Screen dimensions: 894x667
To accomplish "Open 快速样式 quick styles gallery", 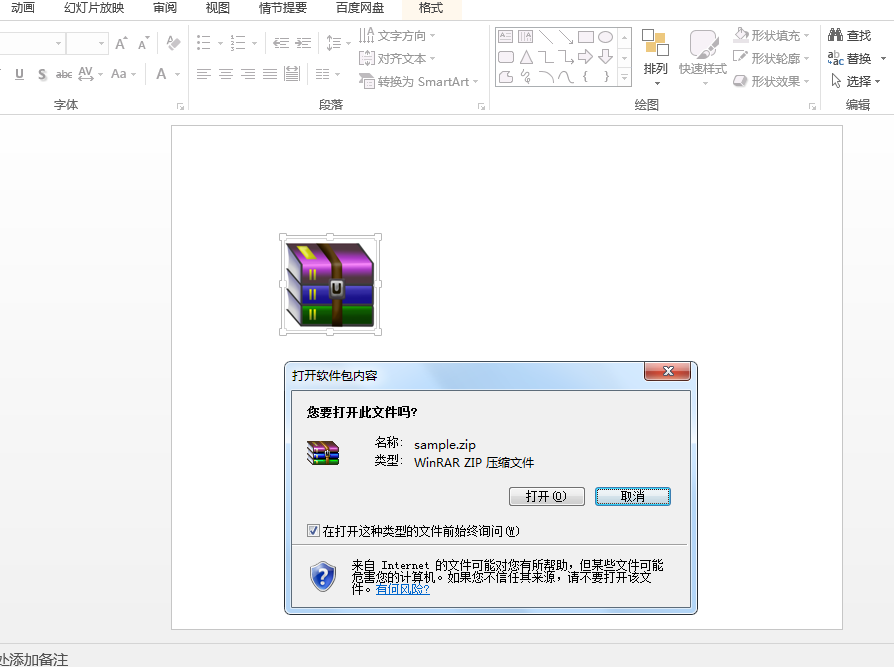I will 703,58.
